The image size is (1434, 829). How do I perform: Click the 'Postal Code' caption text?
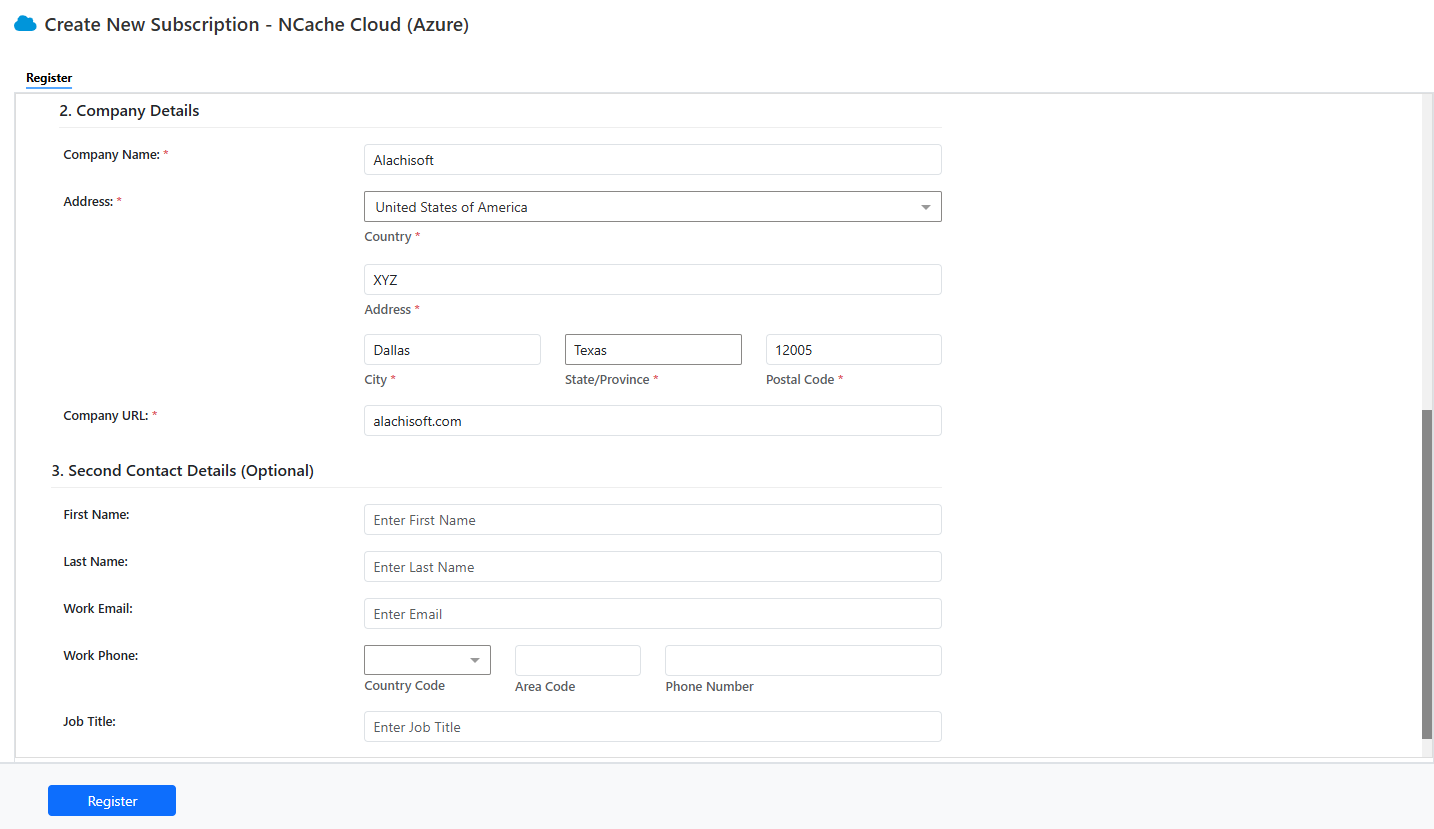(800, 380)
